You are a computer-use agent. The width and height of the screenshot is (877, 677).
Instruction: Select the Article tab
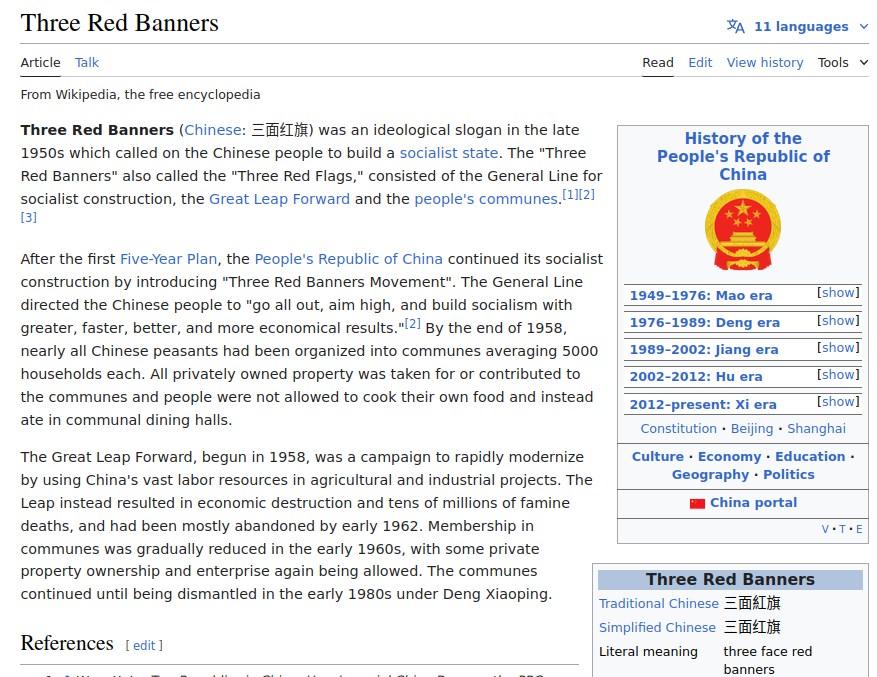(x=40, y=63)
